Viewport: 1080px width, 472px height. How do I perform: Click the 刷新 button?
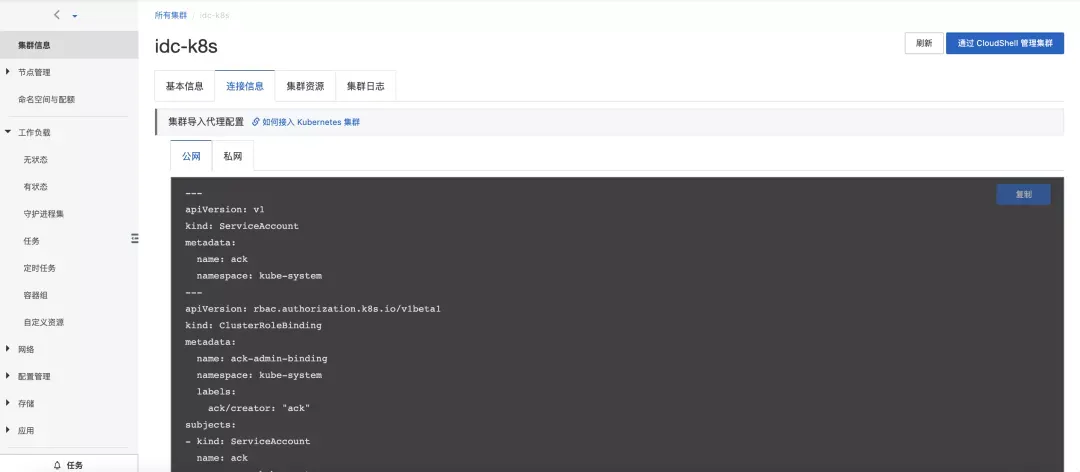point(924,43)
